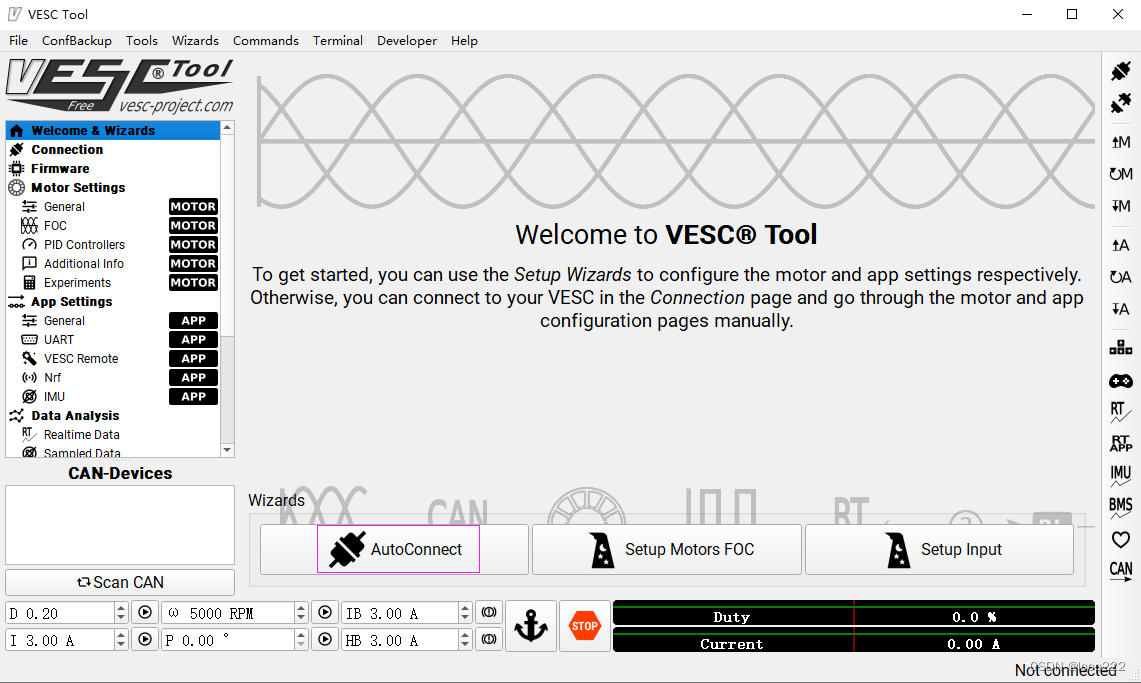Run position play button beside P 0.00

(x=325, y=639)
